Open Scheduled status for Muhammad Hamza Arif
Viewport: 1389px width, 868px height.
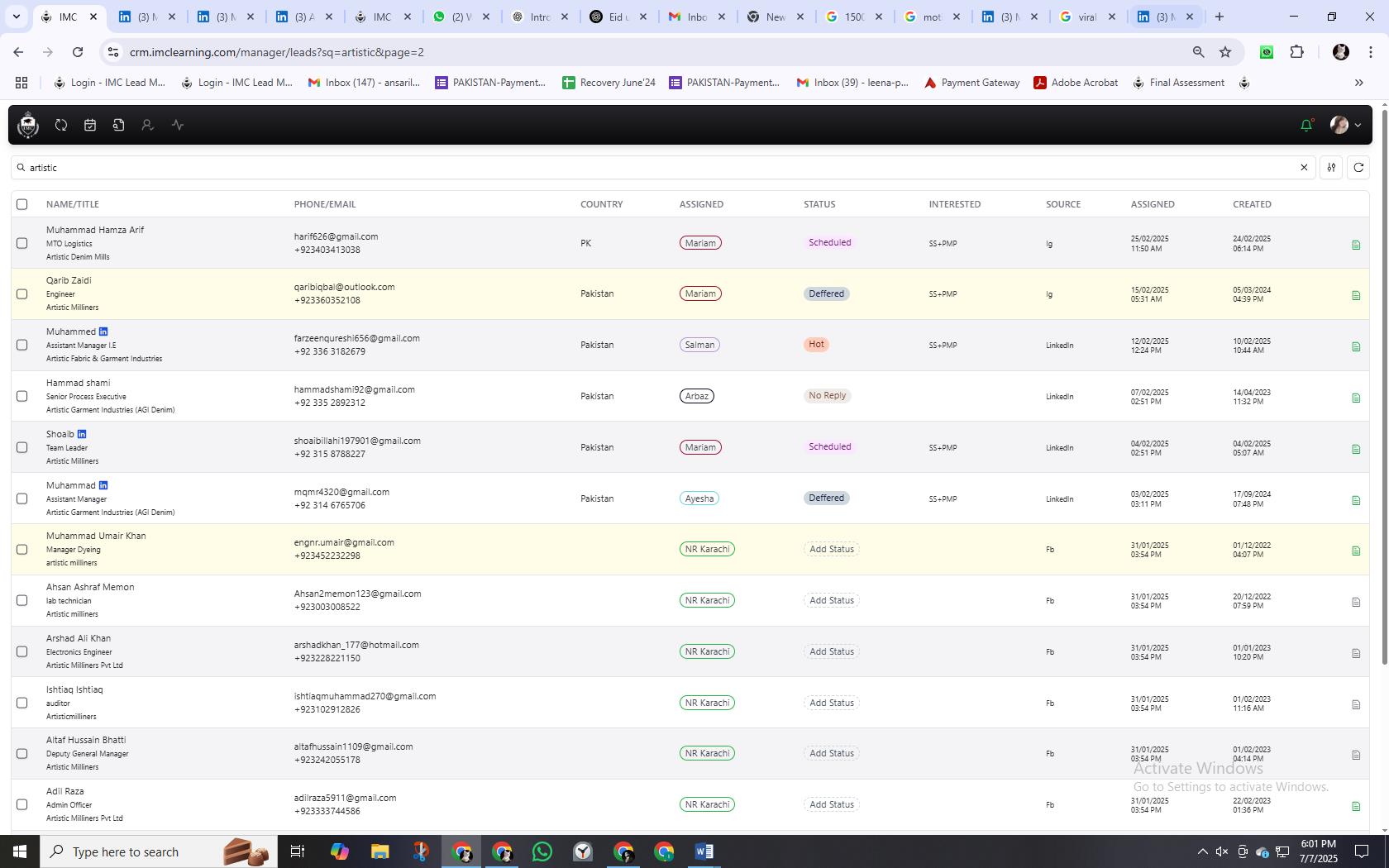point(829,242)
